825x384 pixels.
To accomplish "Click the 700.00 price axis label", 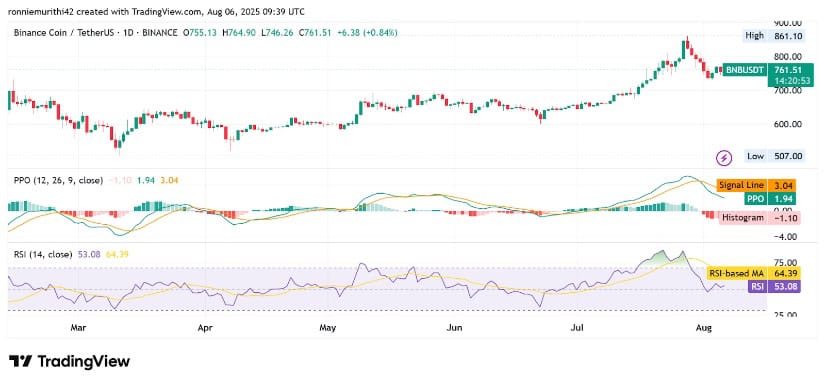I will point(788,90).
